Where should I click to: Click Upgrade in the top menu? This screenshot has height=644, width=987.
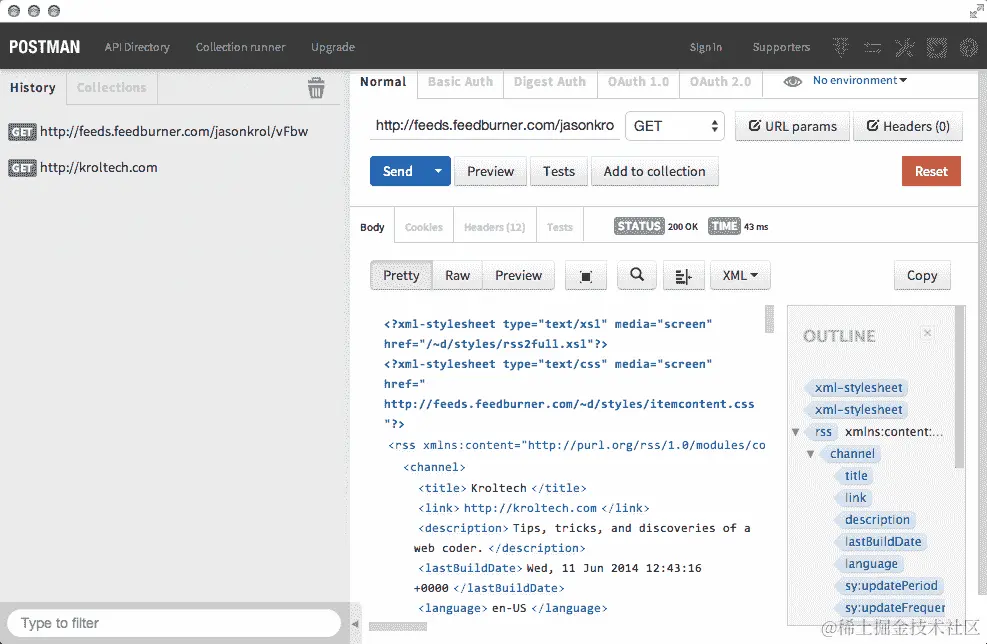(x=333, y=47)
